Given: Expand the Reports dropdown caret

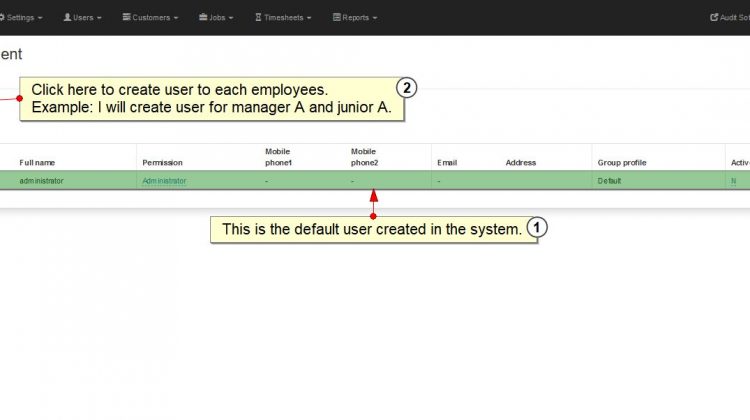Looking at the screenshot, I should [375, 18].
